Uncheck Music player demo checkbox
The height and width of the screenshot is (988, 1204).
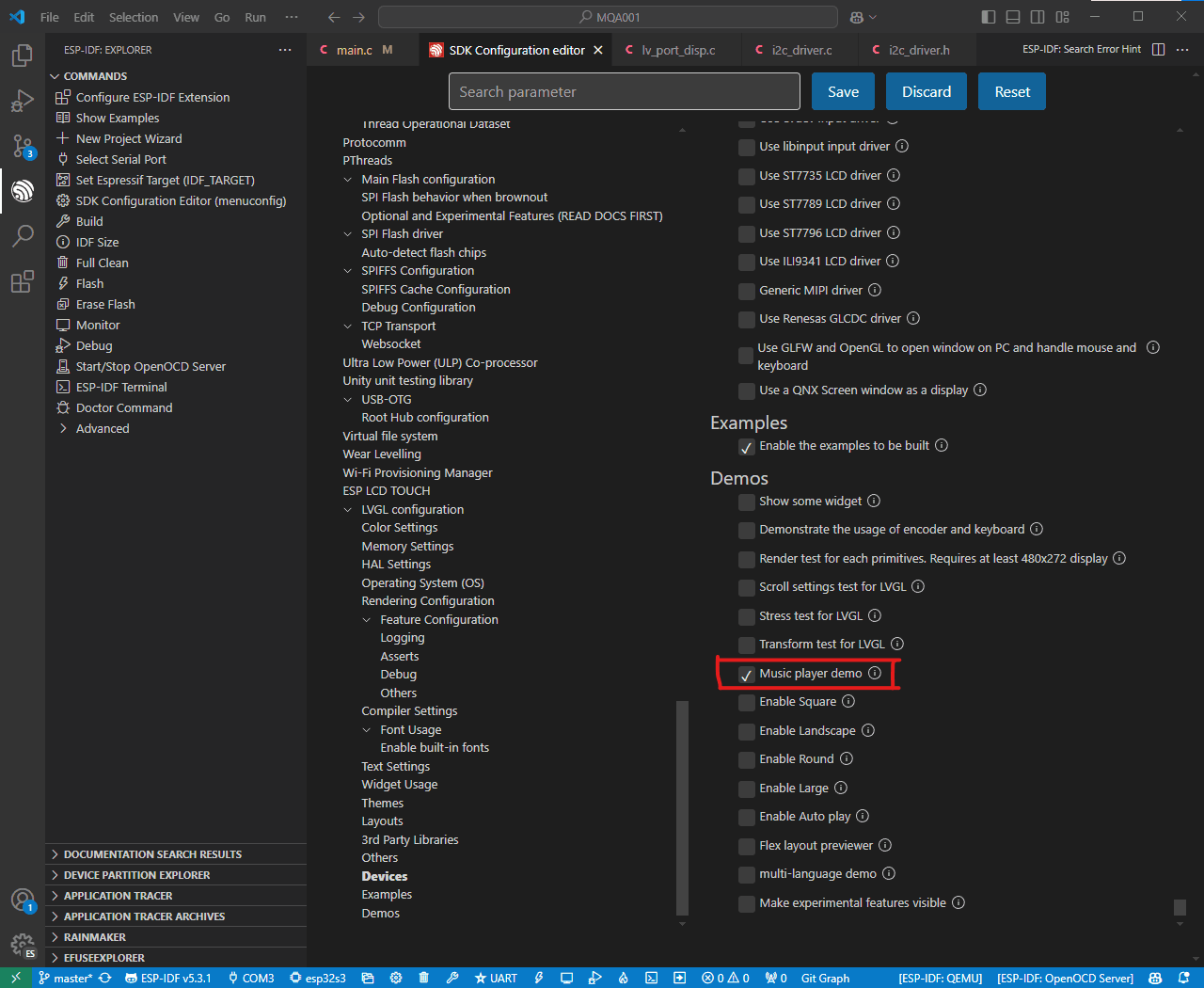pyautogui.click(x=747, y=674)
